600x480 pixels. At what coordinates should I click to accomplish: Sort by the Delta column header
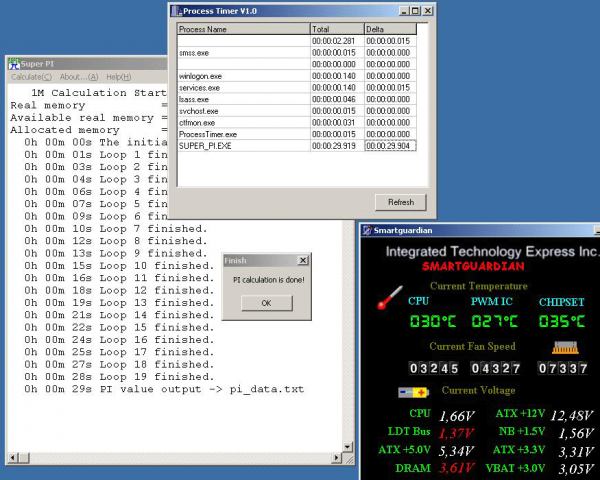[x=390, y=29]
